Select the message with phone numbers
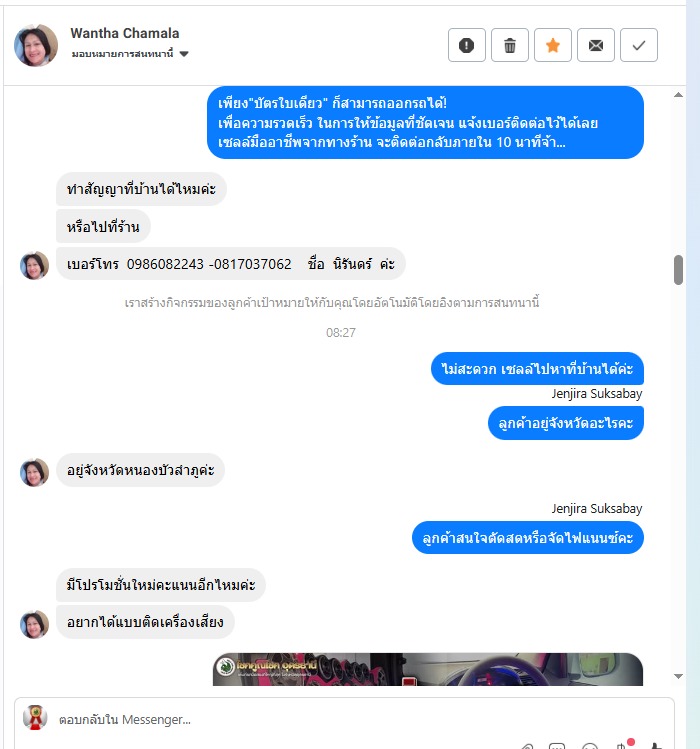The image size is (700, 749). pos(231,264)
